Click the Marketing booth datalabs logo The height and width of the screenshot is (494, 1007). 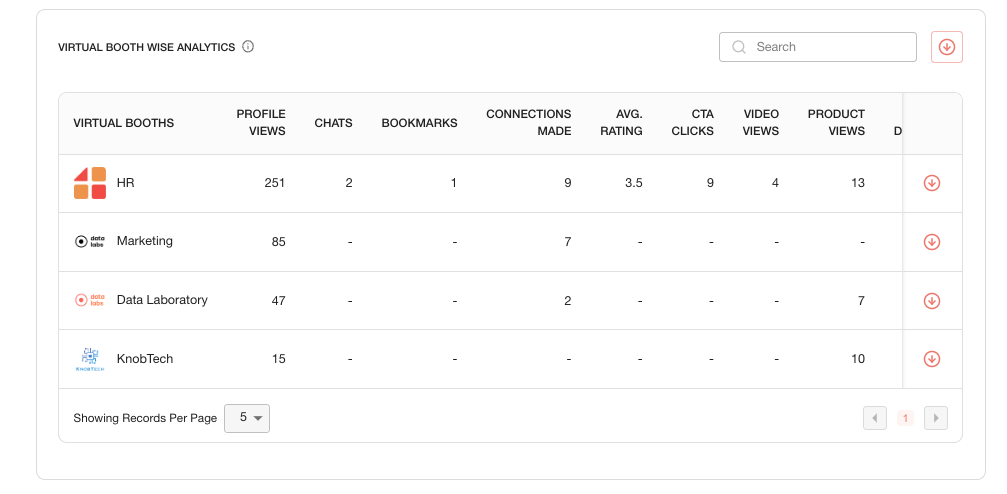90,241
